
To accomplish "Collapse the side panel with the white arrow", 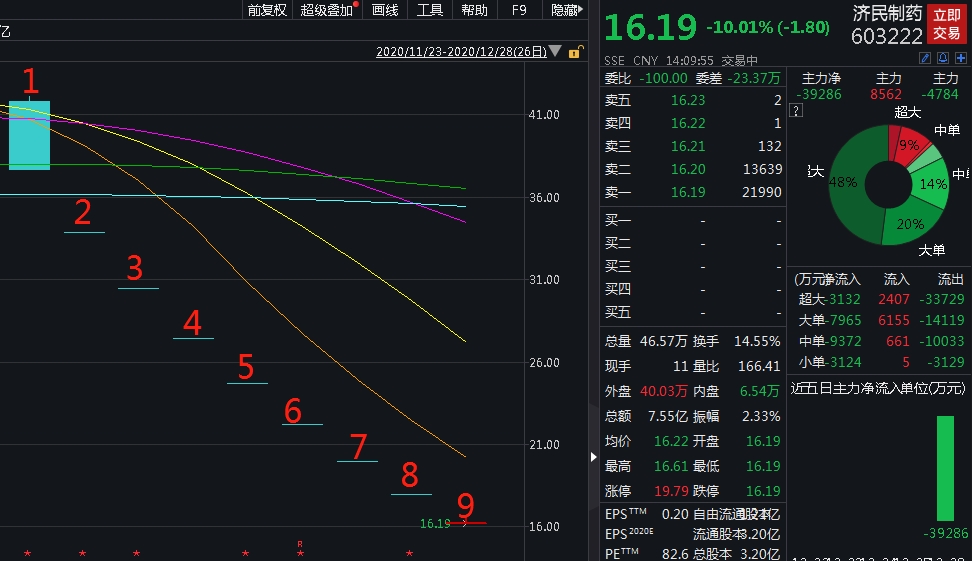I will (593, 457).
